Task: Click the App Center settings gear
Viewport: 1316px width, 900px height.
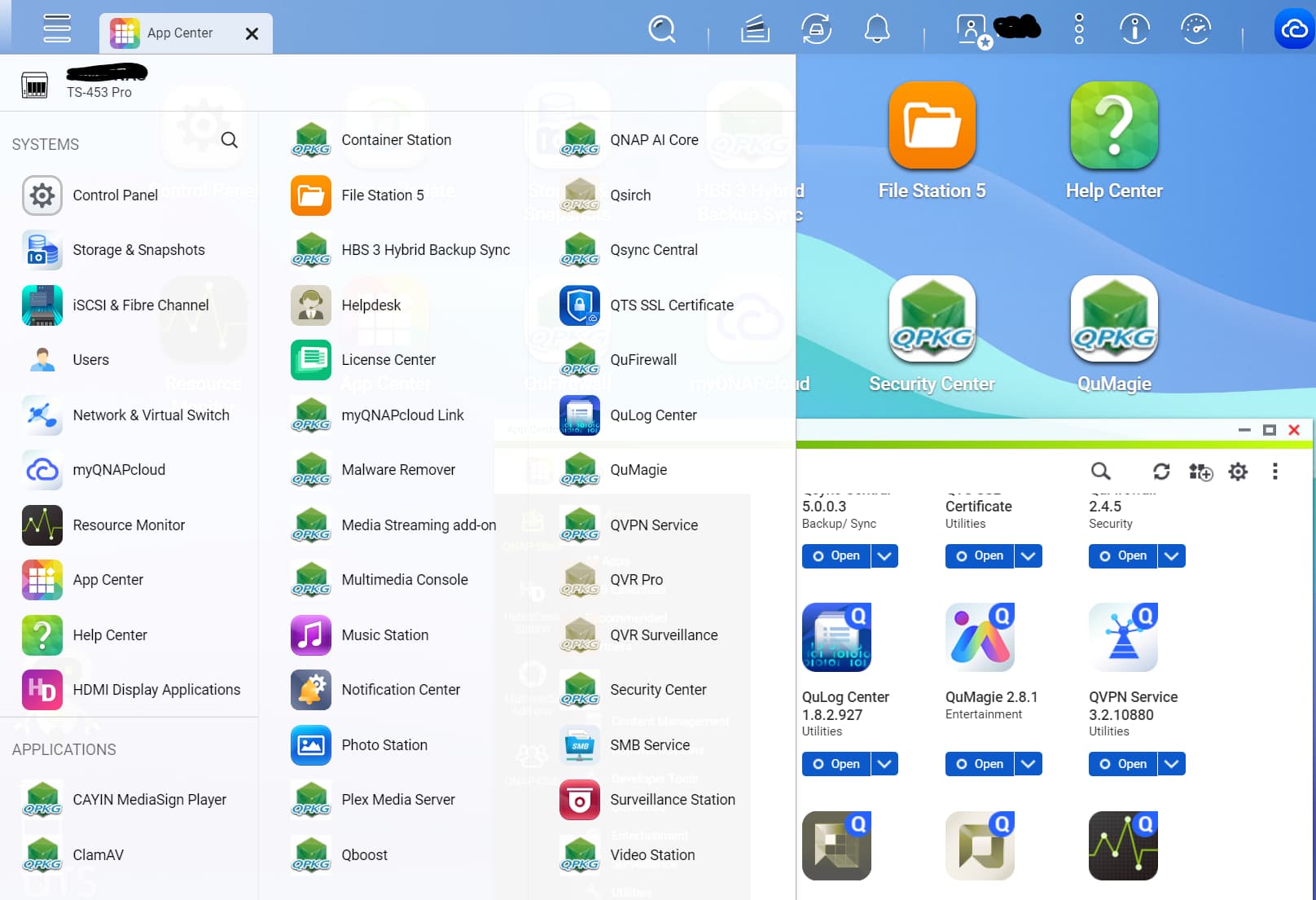Action: pos(1237,472)
